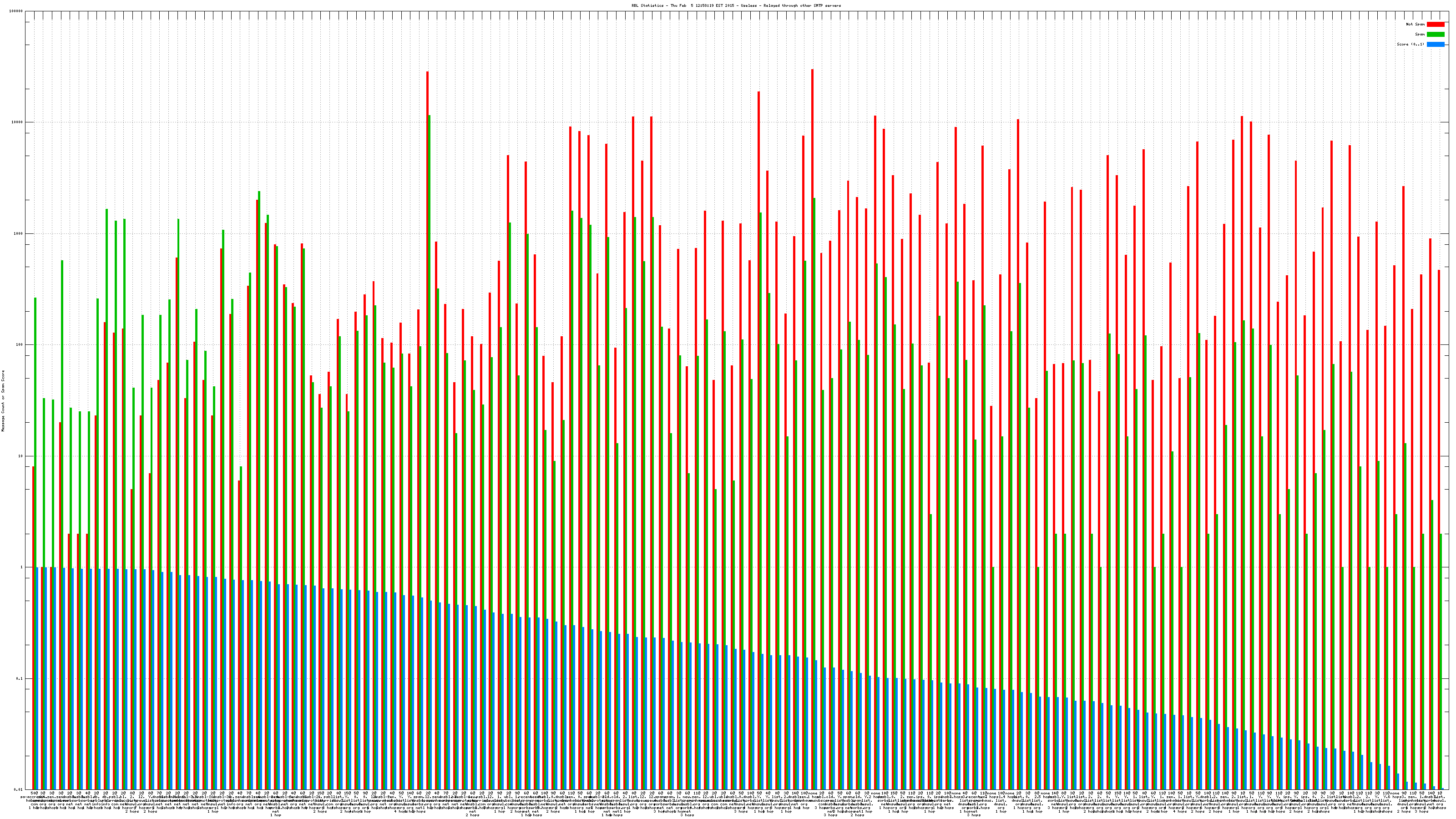Click the RBL Statistics chart title

[736, 5]
